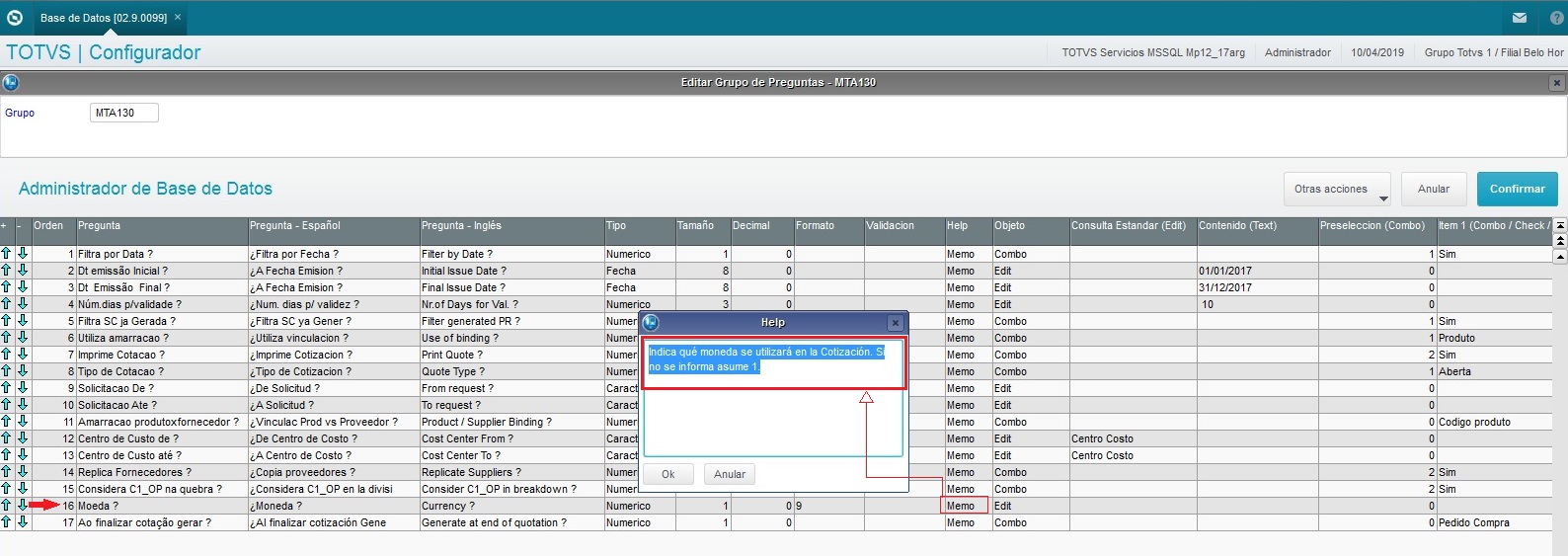Click 'Generate at end of quotation ?' cell

511,522
